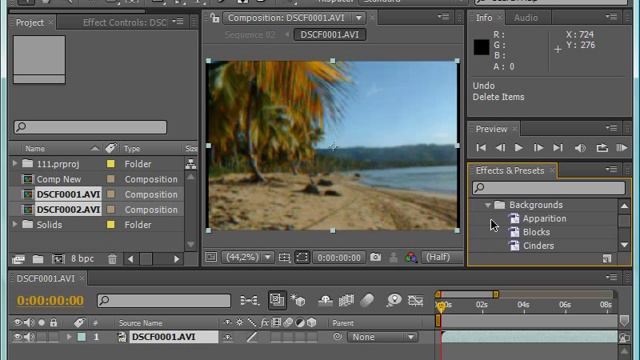640x360 pixels.
Task: Create a new folder in Project panel
Action: (38, 259)
